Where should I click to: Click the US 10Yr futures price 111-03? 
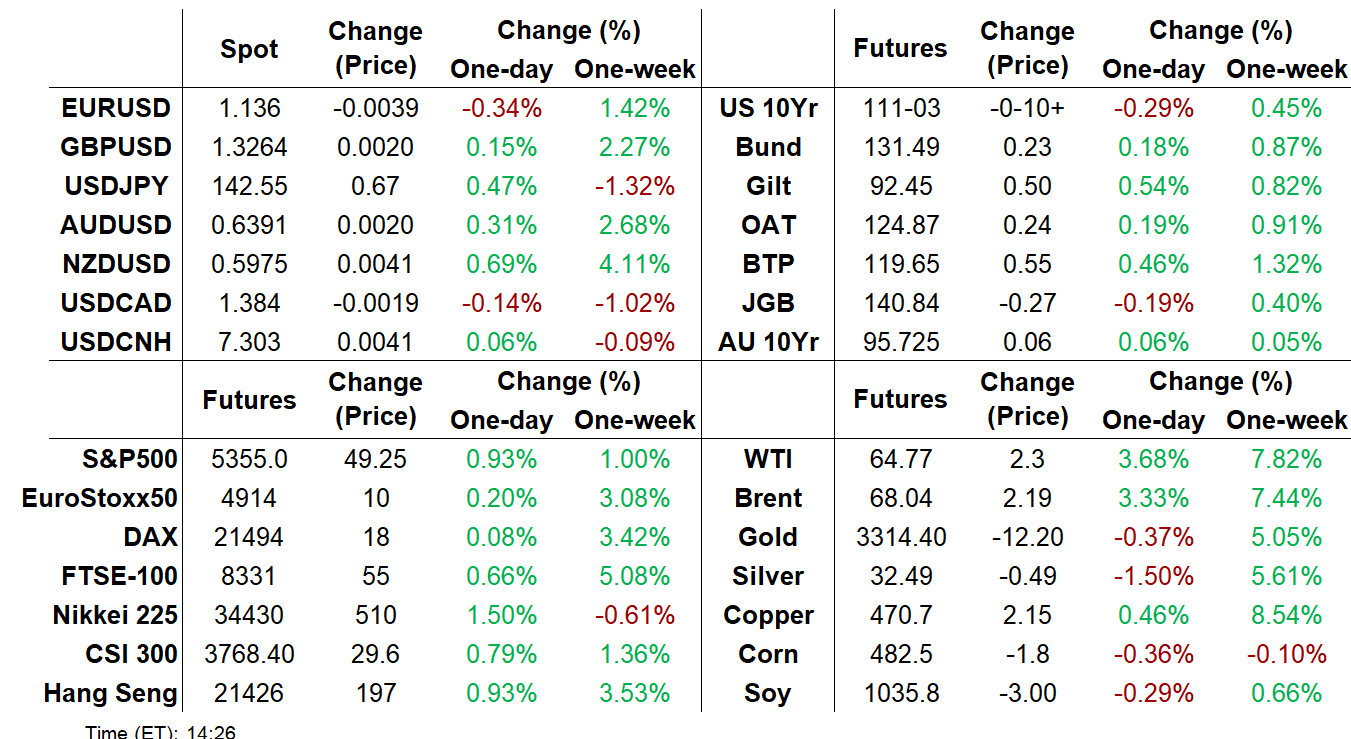pos(900,108)
